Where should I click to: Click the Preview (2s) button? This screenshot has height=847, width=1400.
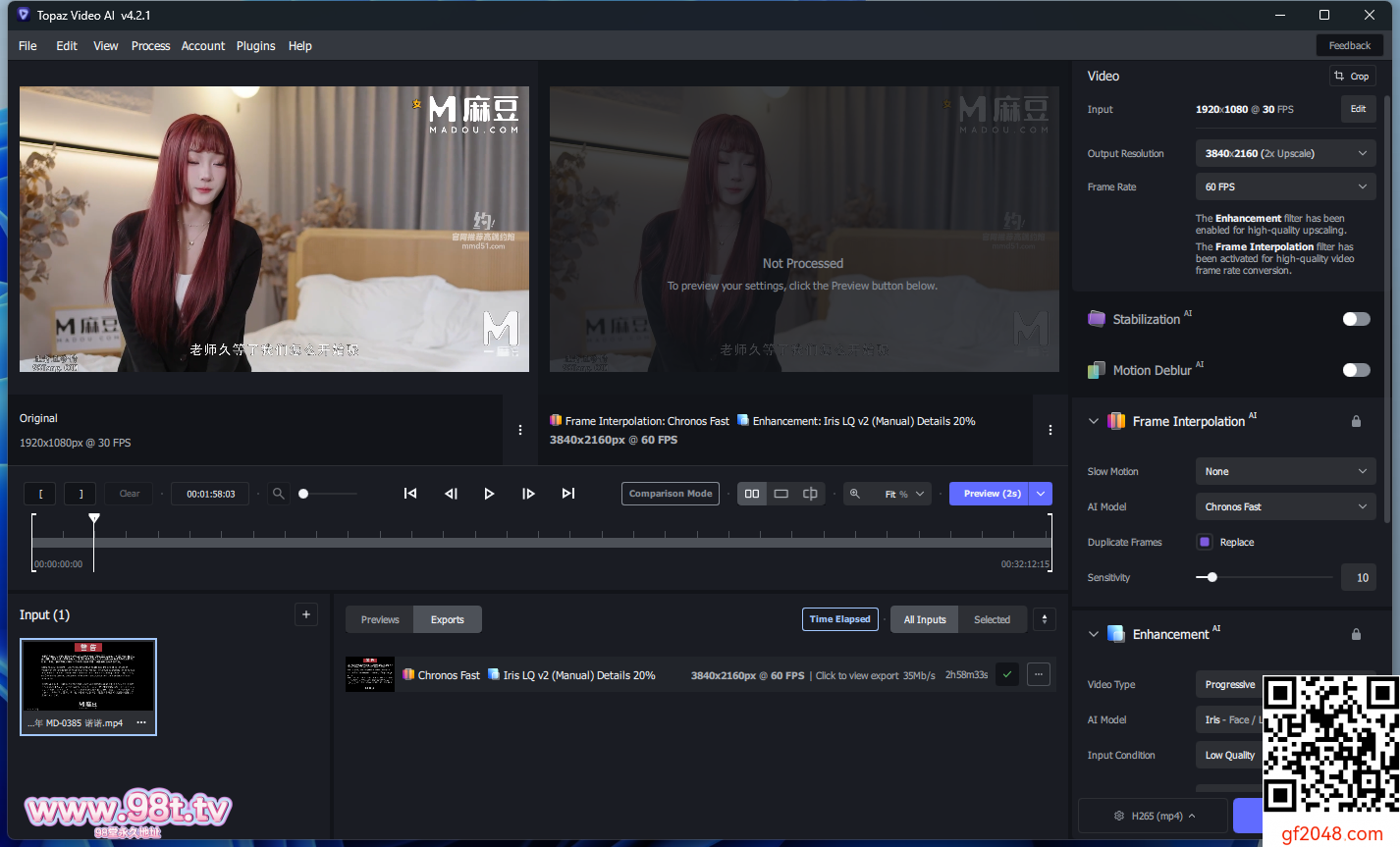(x=991, y=494)
